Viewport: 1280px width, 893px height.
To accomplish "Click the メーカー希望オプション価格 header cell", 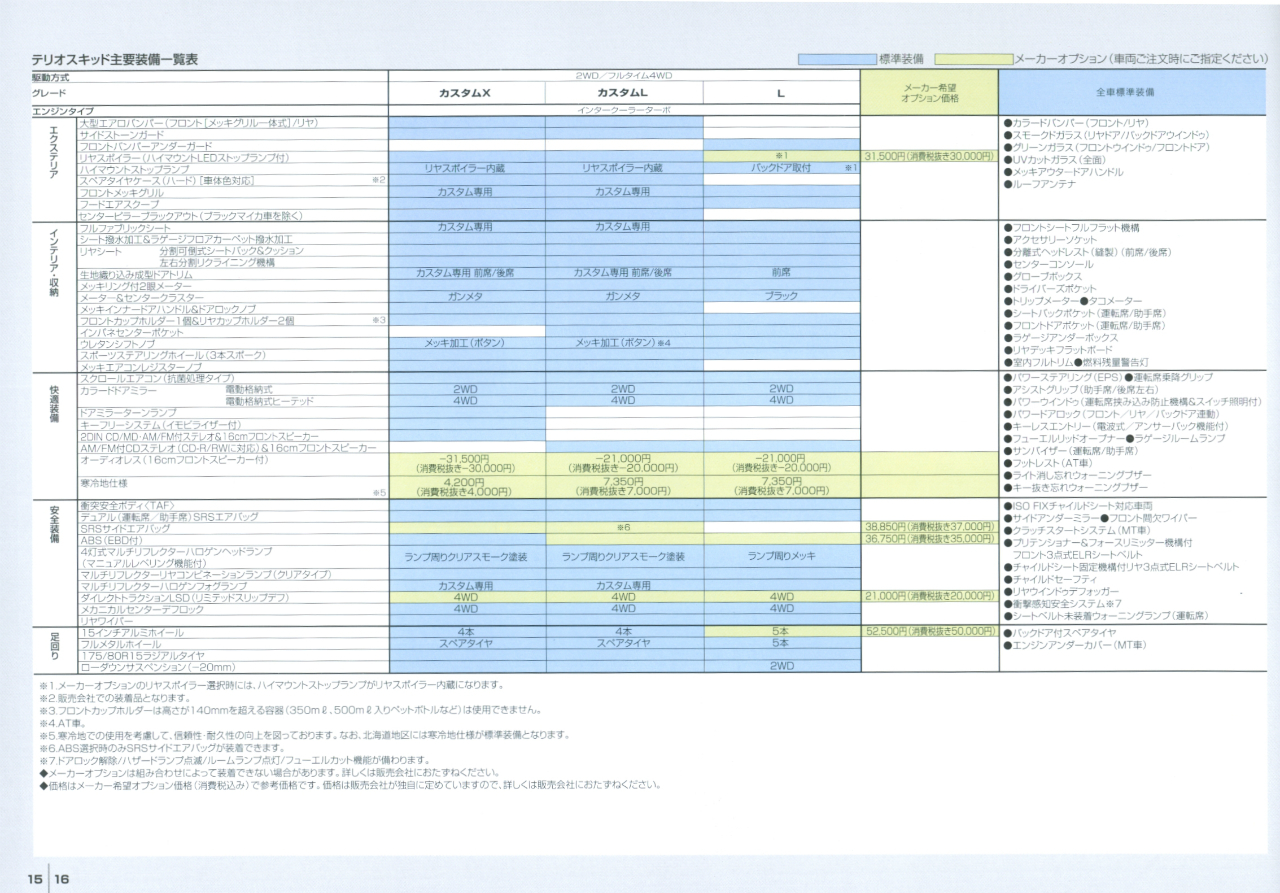I will click(930, 93).
